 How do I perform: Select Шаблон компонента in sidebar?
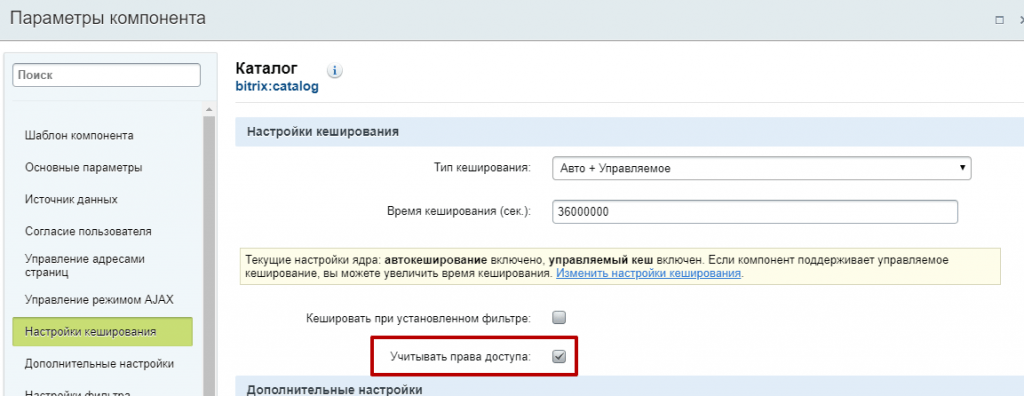[79, 135]
